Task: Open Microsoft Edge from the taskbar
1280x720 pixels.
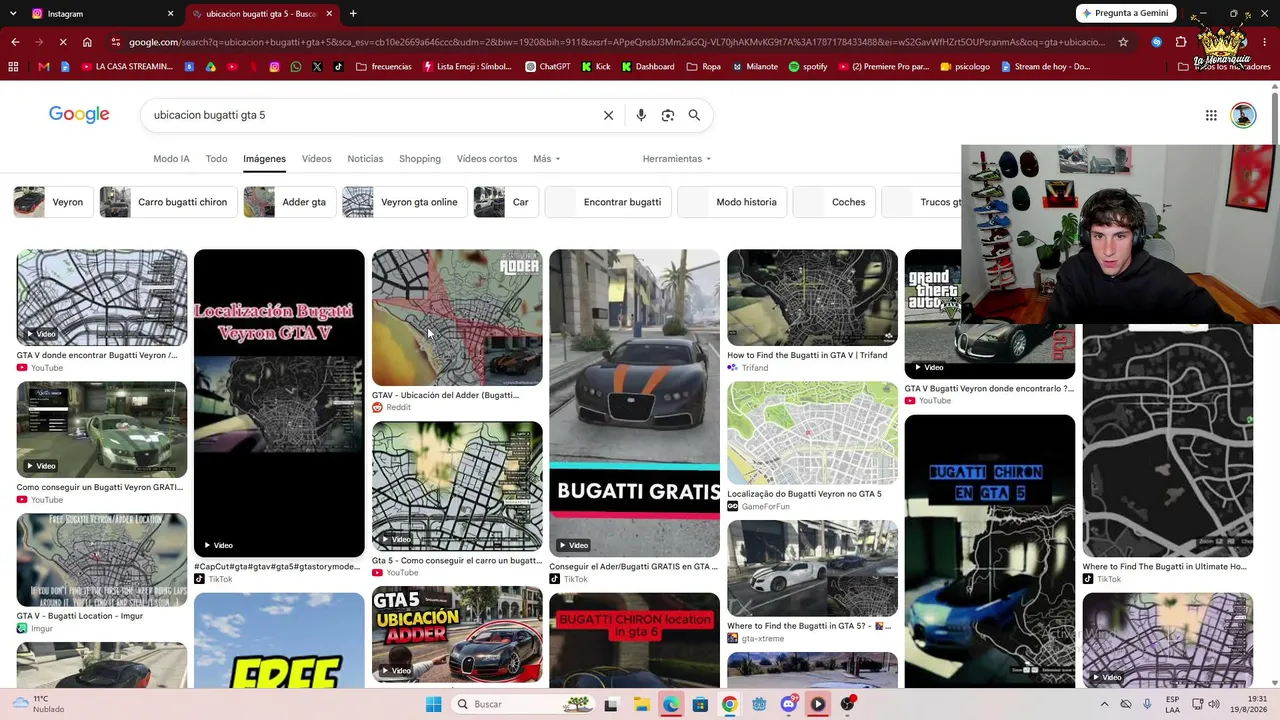Action: 670,704
